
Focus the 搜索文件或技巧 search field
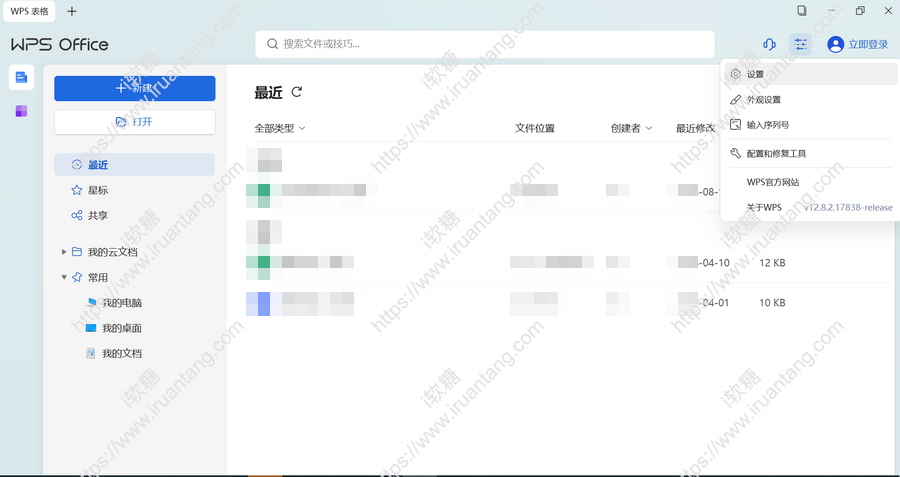(x=485, y=44)
